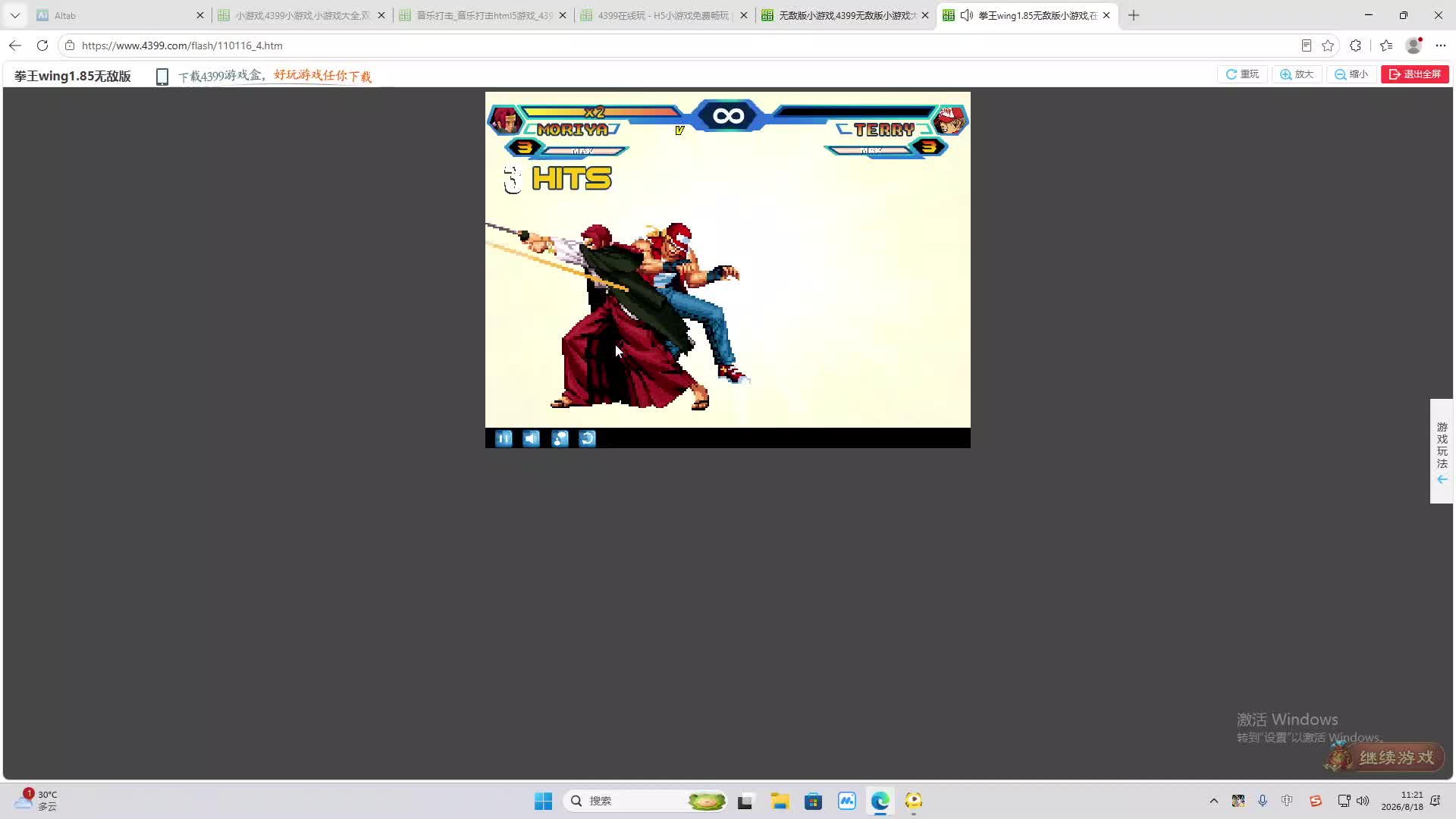Refresh the page with the reload icon
The height and width of the screenshot is (819, 1456).
tap(42, 45)
